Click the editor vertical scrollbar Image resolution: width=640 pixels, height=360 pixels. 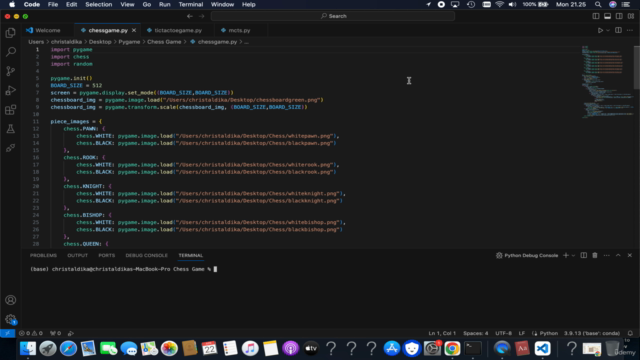637,68
